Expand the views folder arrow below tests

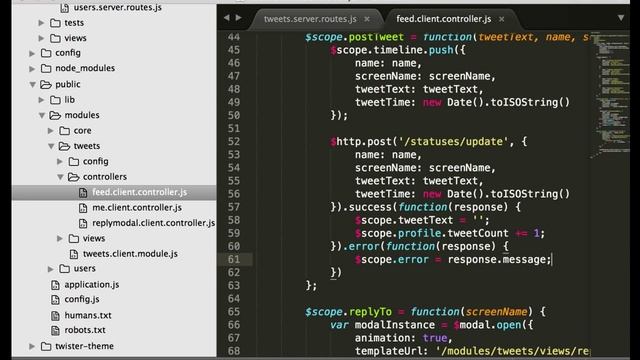coord(41,38)
